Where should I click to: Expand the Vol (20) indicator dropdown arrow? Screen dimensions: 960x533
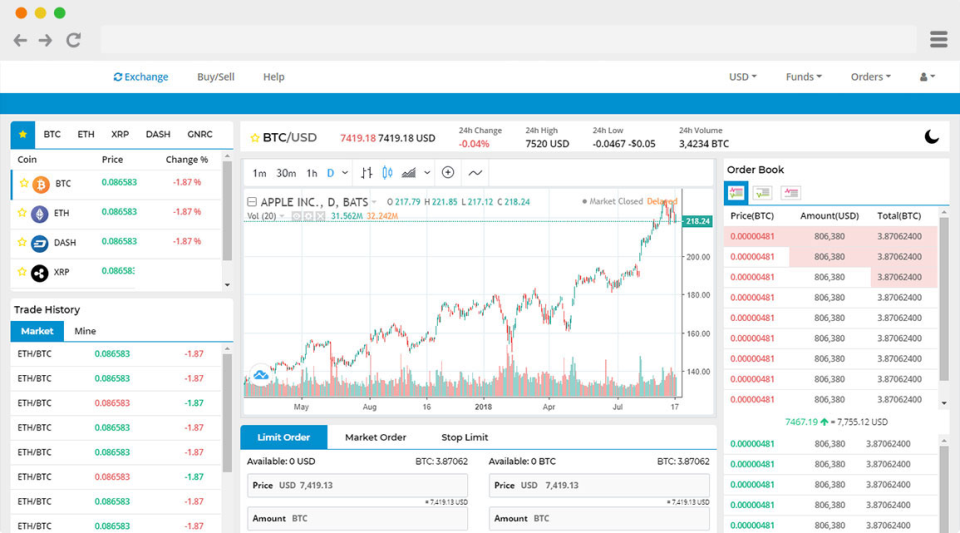pos(282,216)
